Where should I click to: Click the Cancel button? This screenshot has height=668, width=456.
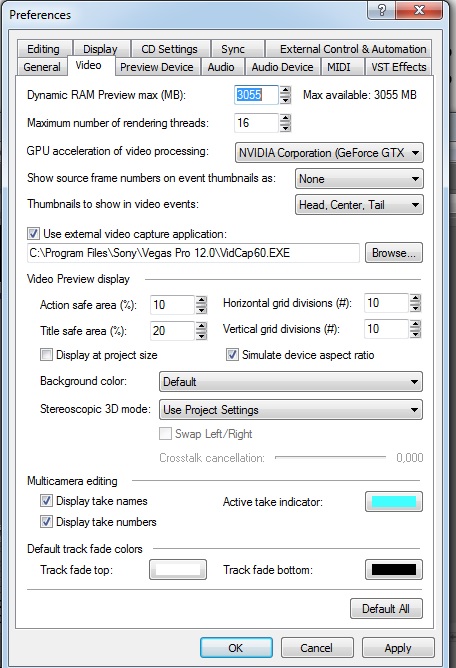coord(317,648)
